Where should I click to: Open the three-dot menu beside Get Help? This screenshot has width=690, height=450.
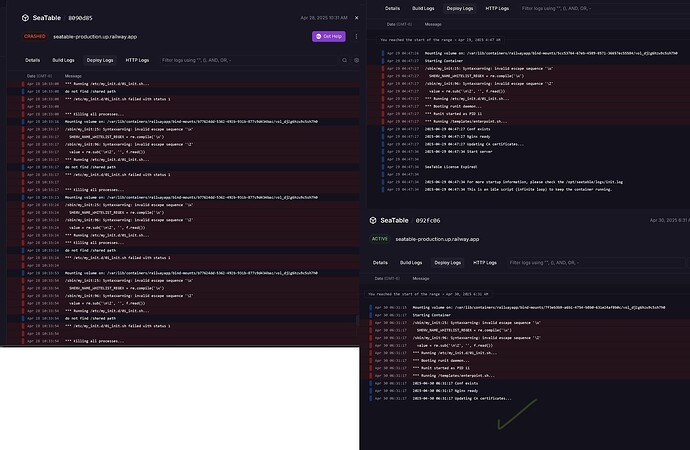point(356,37)
